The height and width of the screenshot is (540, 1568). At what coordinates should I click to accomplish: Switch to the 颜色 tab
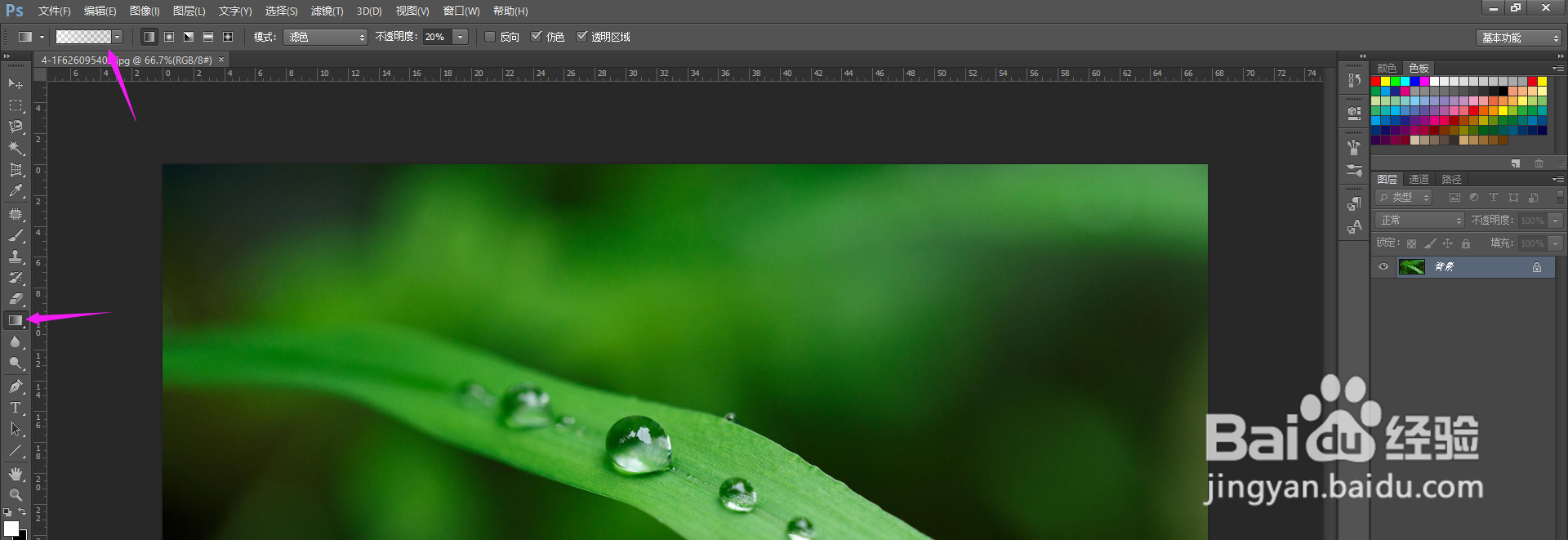pos(1387,68)
